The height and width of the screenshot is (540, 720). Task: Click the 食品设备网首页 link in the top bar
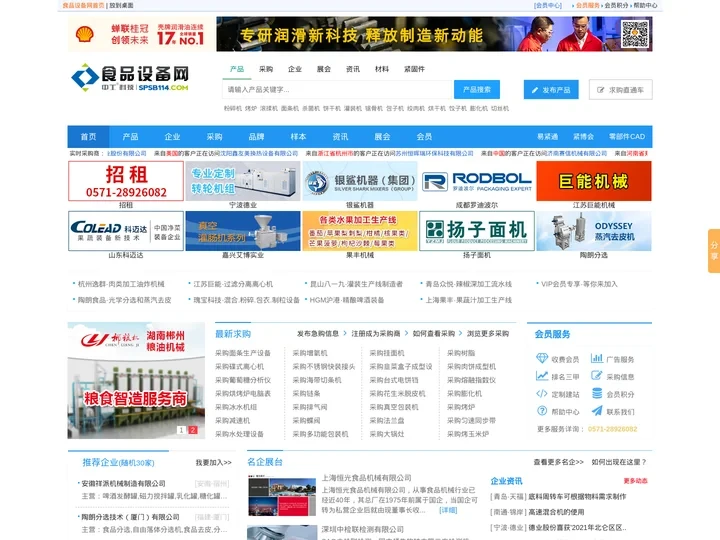[x=83, y=6]
